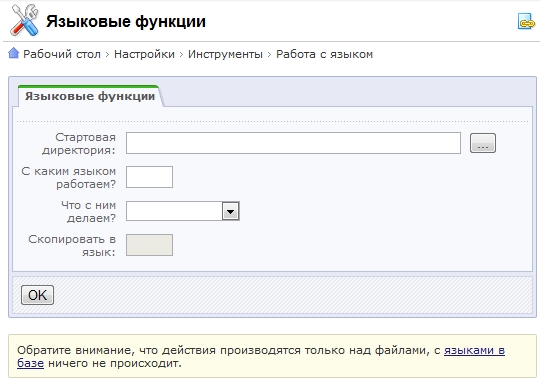
Task: Focus the Стартовая директория text field
Action: click(x=293, y=143)
